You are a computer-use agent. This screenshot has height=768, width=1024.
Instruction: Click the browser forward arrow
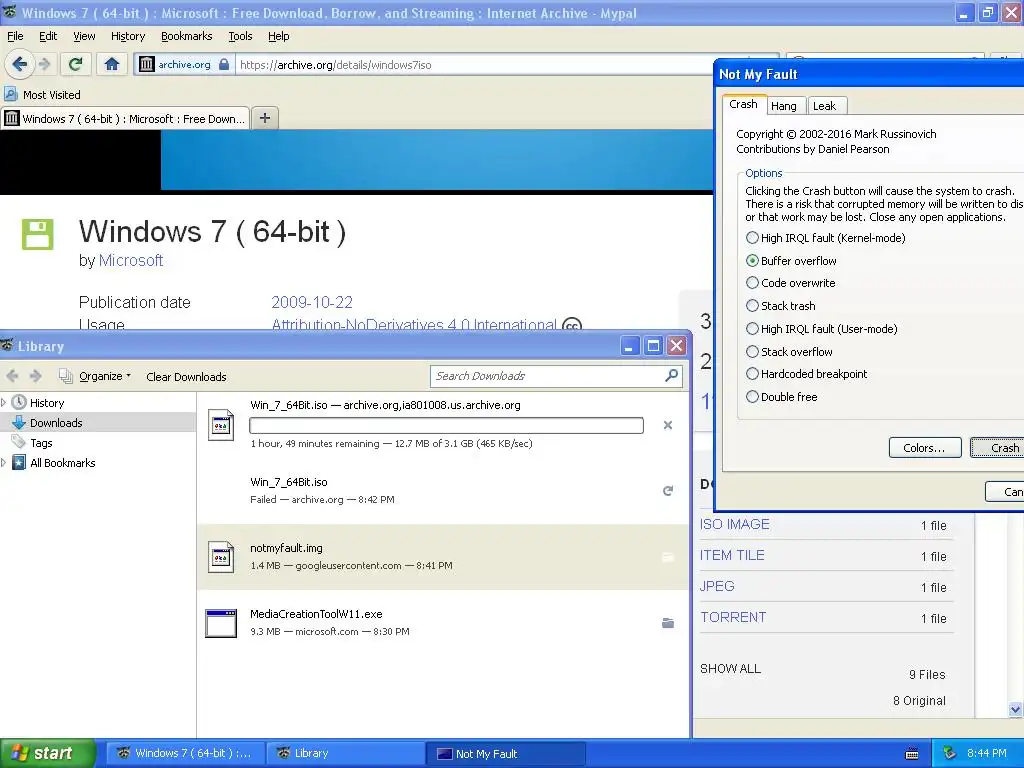44,64
